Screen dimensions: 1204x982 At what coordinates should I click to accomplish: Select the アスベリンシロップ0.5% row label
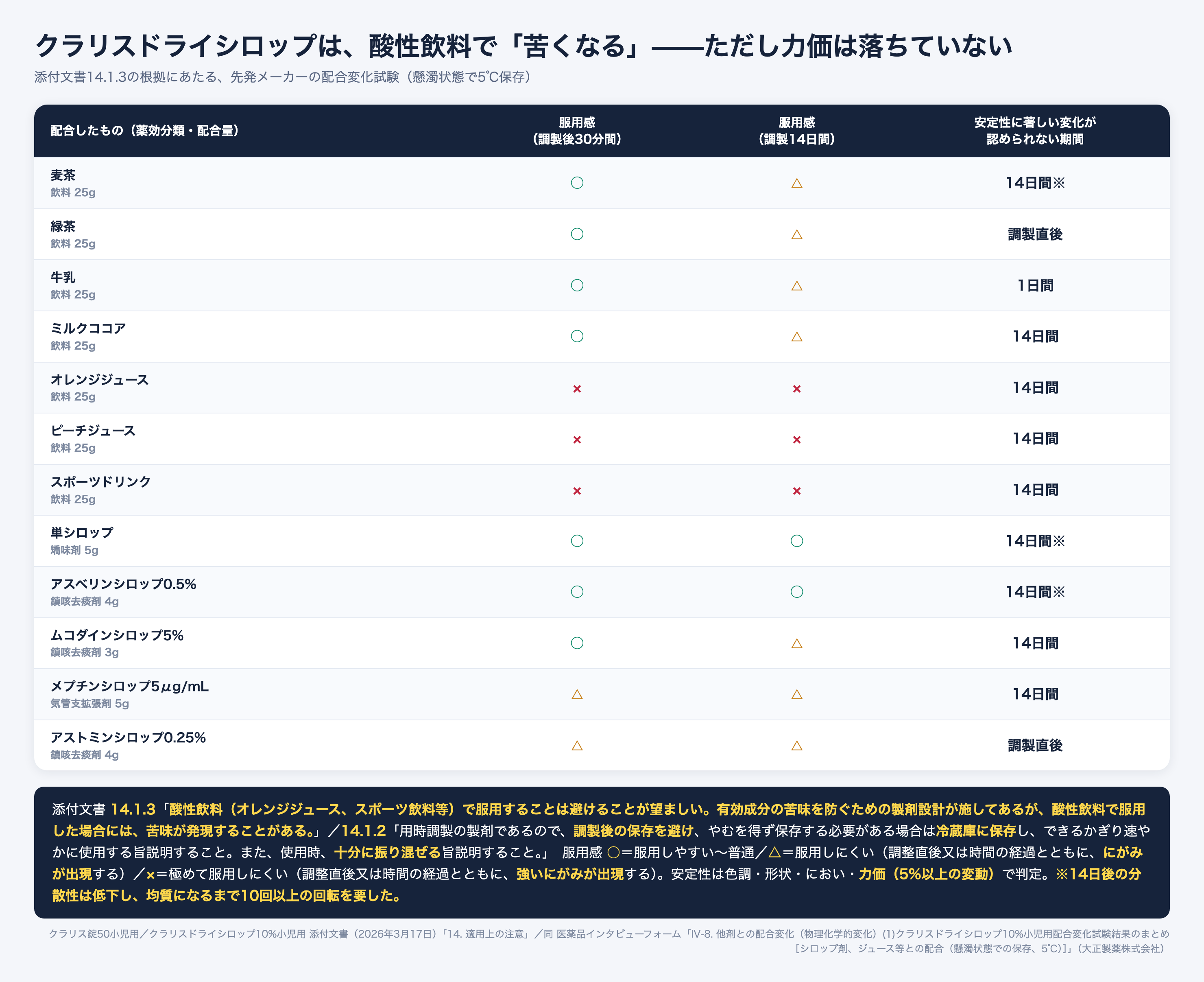123,584
